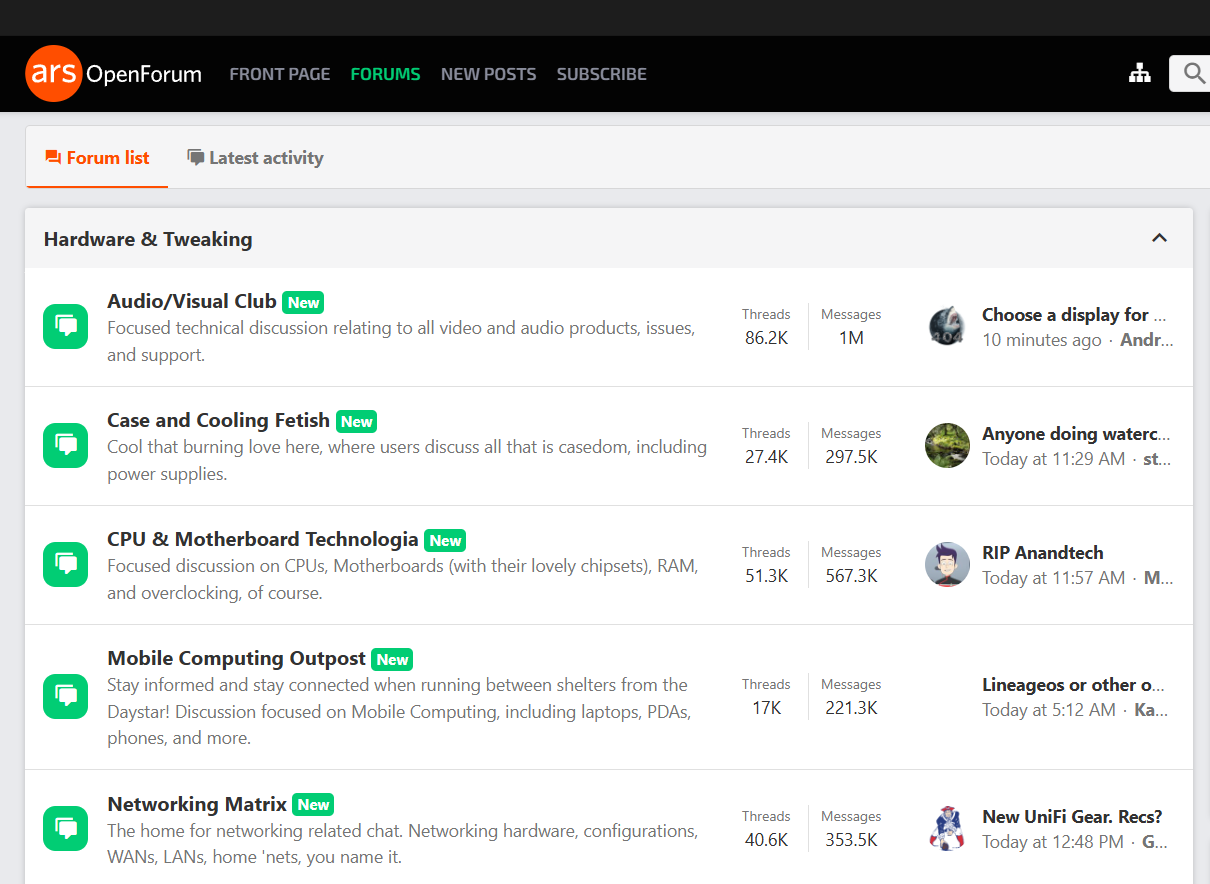Open the SUBSCRIBE navigation item

(x=602, y=74)
